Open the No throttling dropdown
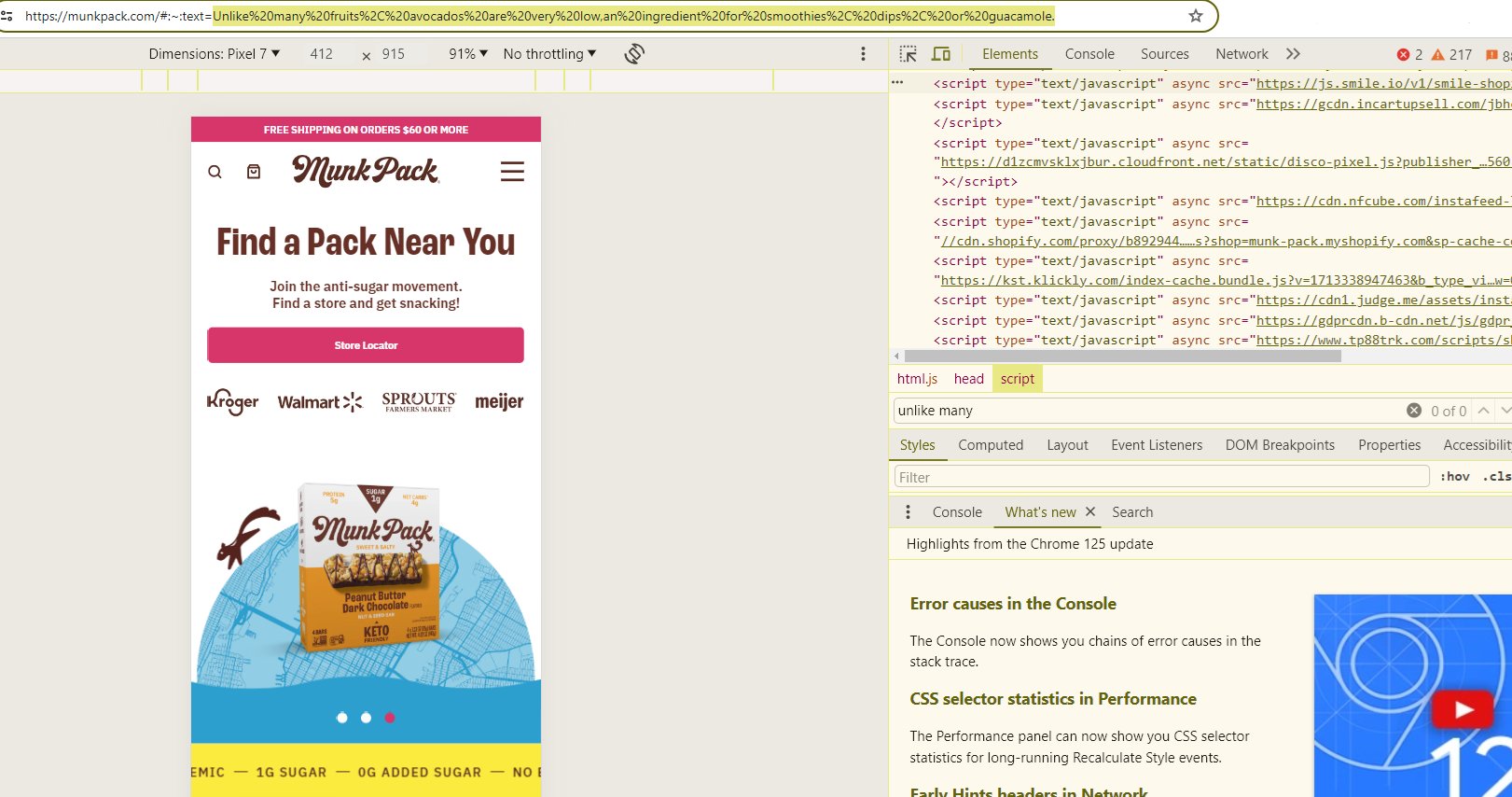The height and width of the screenshot is (797, 1512). tap(549, 54)
